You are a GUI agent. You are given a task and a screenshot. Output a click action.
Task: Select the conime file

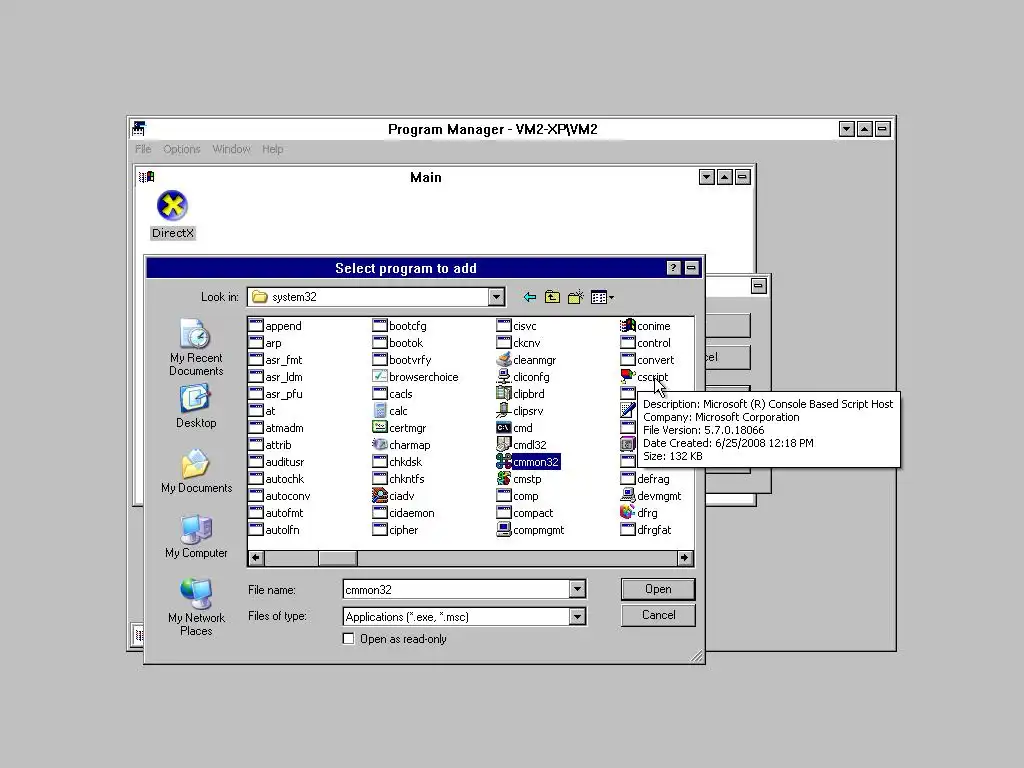pos(645,326)
